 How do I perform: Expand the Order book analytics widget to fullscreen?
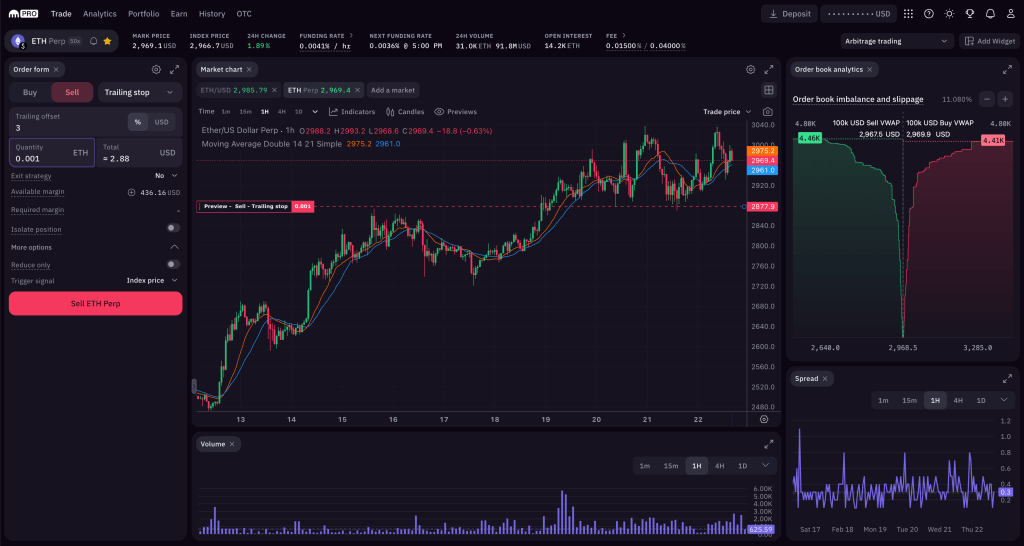pyautogui.click(x=1006, y=69)
